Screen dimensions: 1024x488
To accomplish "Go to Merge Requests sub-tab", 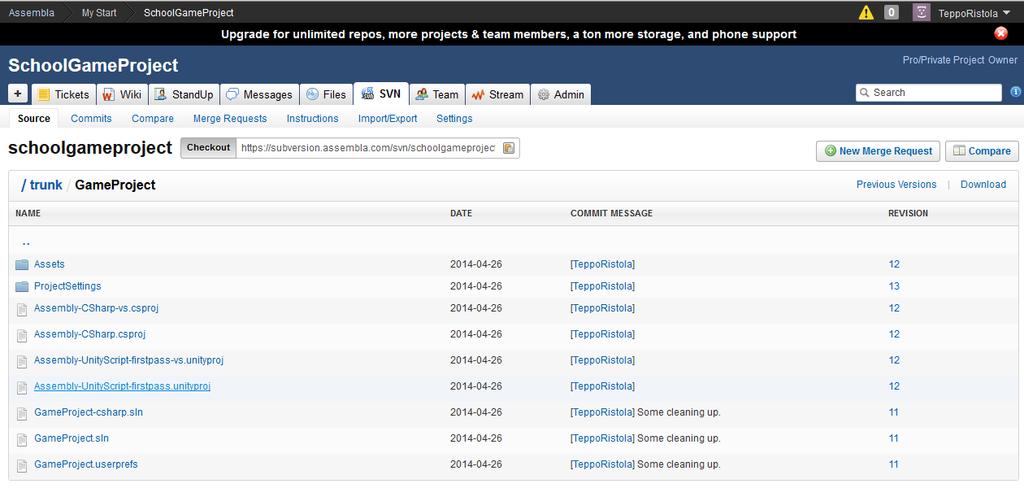I will click(x=230, y=118).
